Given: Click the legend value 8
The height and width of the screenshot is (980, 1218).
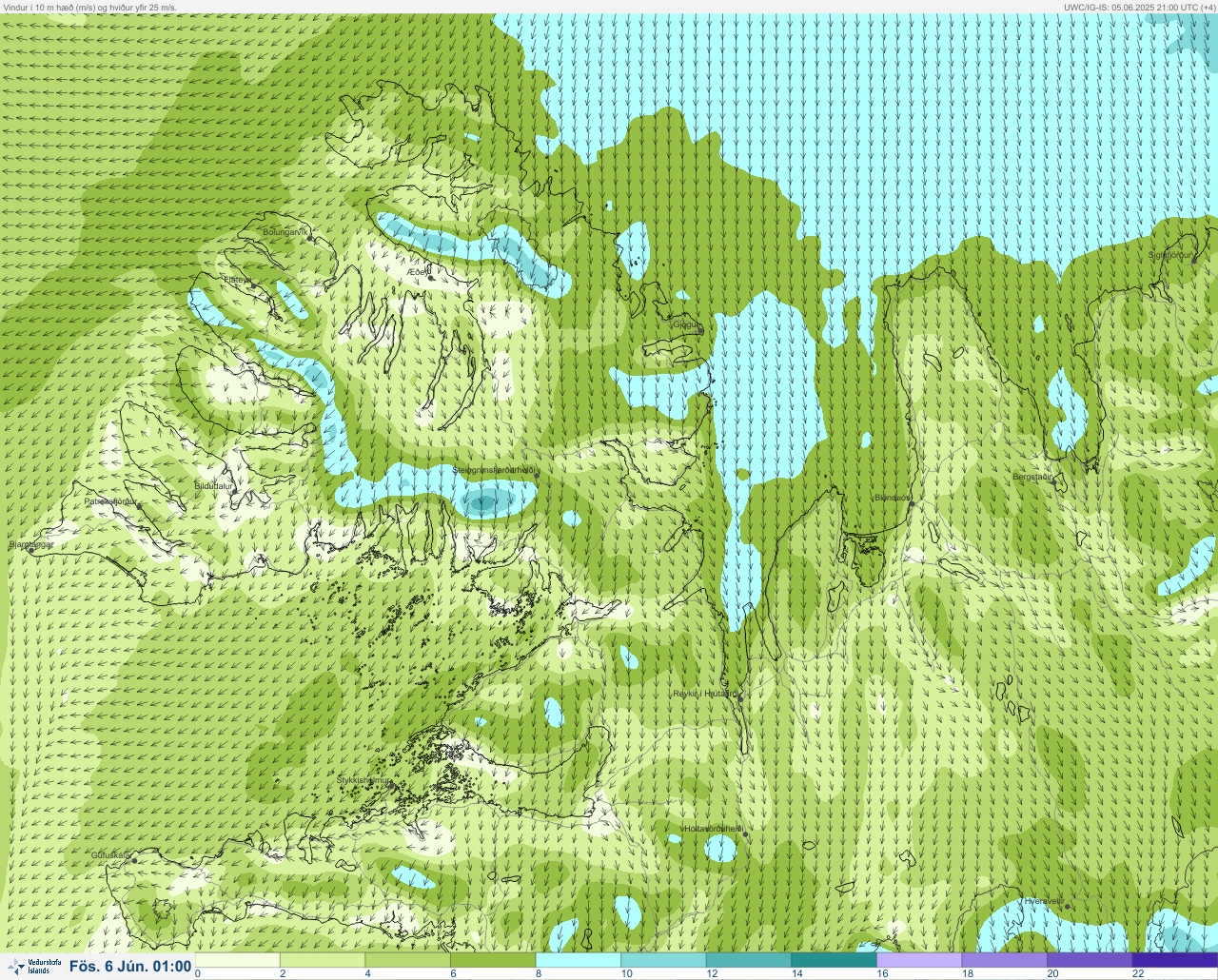Looking at the screenshot, I should pos(539,973).
